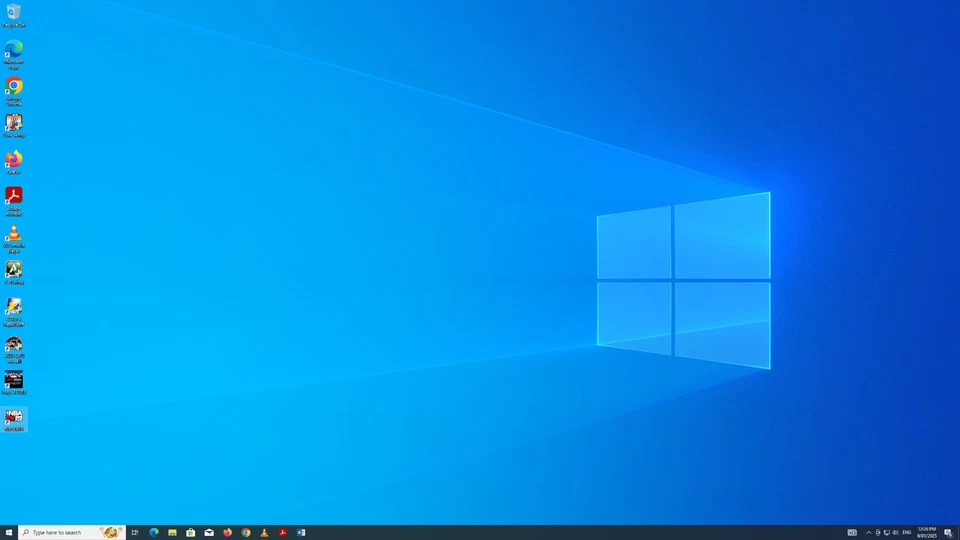
Task: Click the Task View taskbar button
Action: [x=135, y=533]
